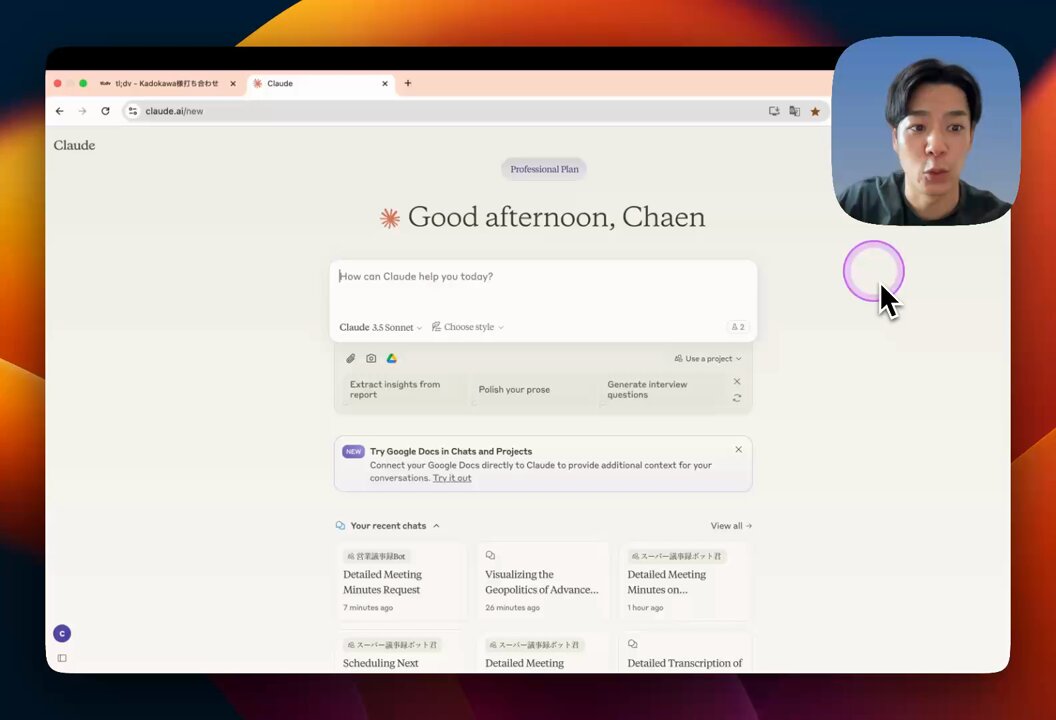Add from Google Drive icon
The width and height of the screenshot is (1056, 720).
point(391,358)
